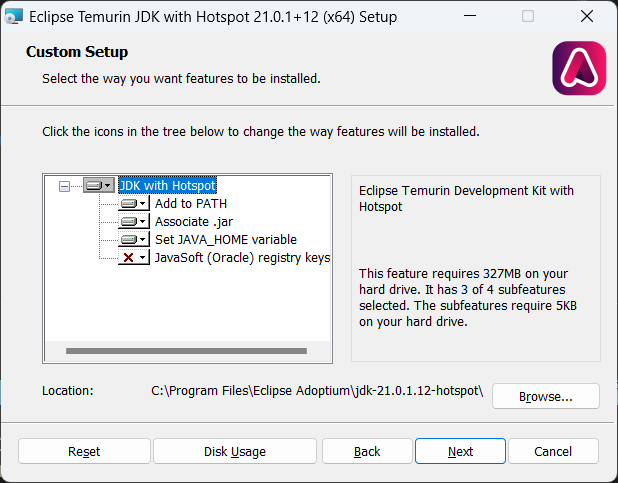Click the Reset button
This screenshot has height=483, width=618.
pos(84,451)
